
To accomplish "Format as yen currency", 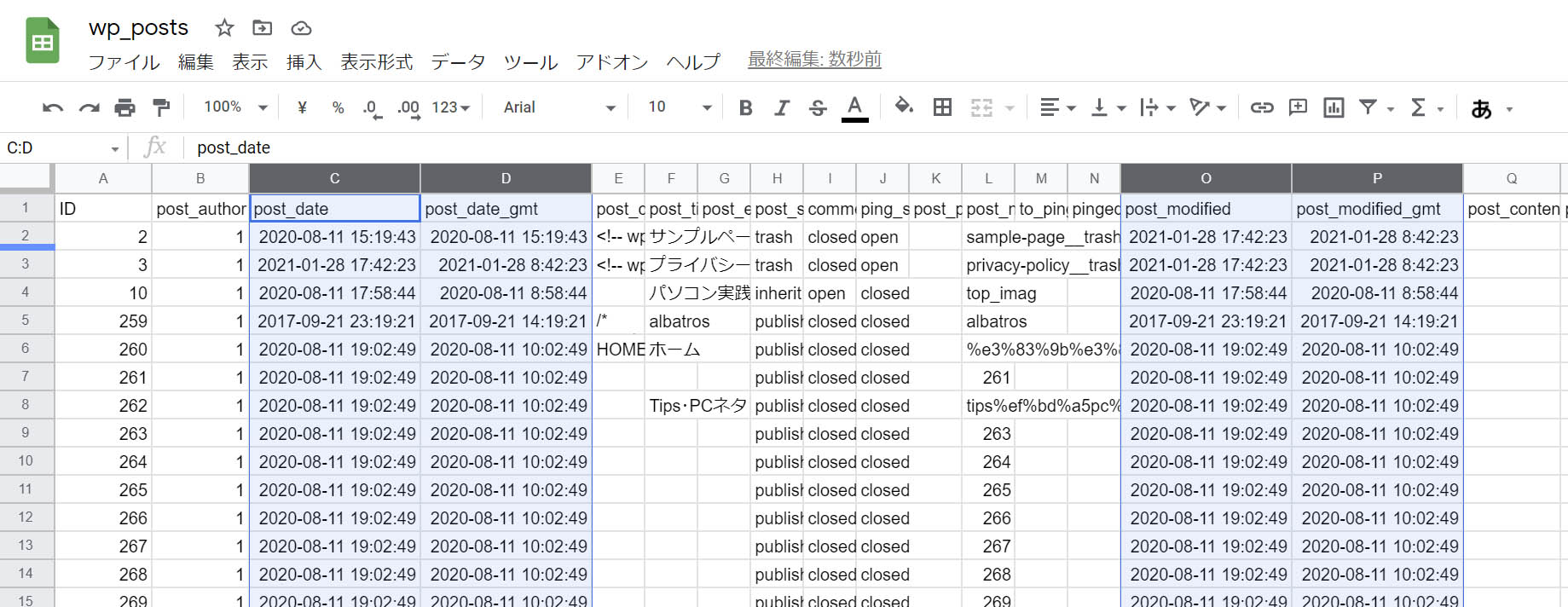I will tap(302, 107).
